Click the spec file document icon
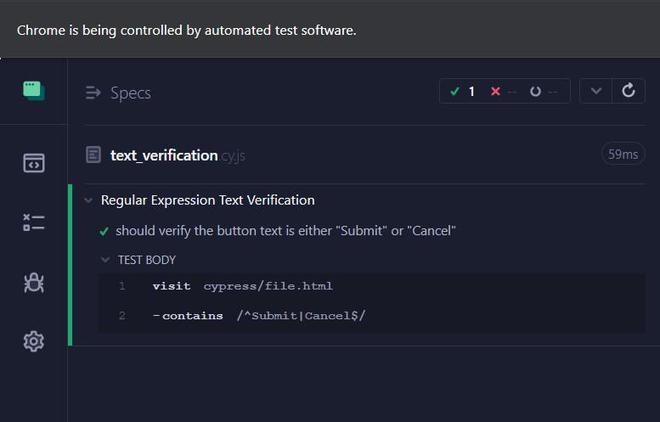Screen dimensions: 660x422 click(94, 155)
